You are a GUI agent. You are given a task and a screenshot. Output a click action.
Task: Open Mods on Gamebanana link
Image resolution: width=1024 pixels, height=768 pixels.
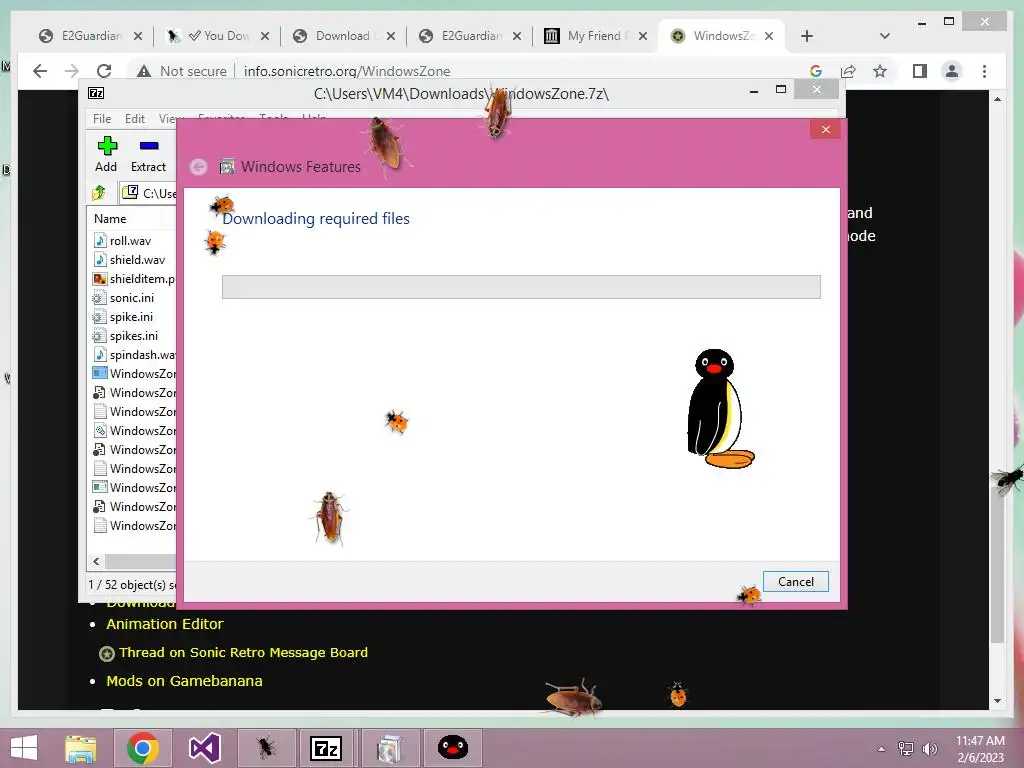[184, 681]
